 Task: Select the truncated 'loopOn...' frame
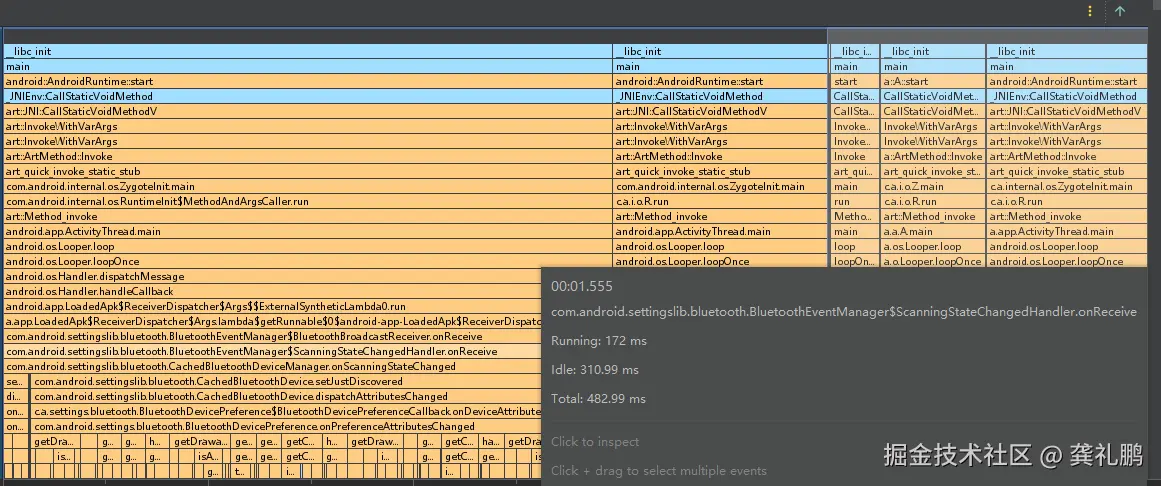point(855,262)
